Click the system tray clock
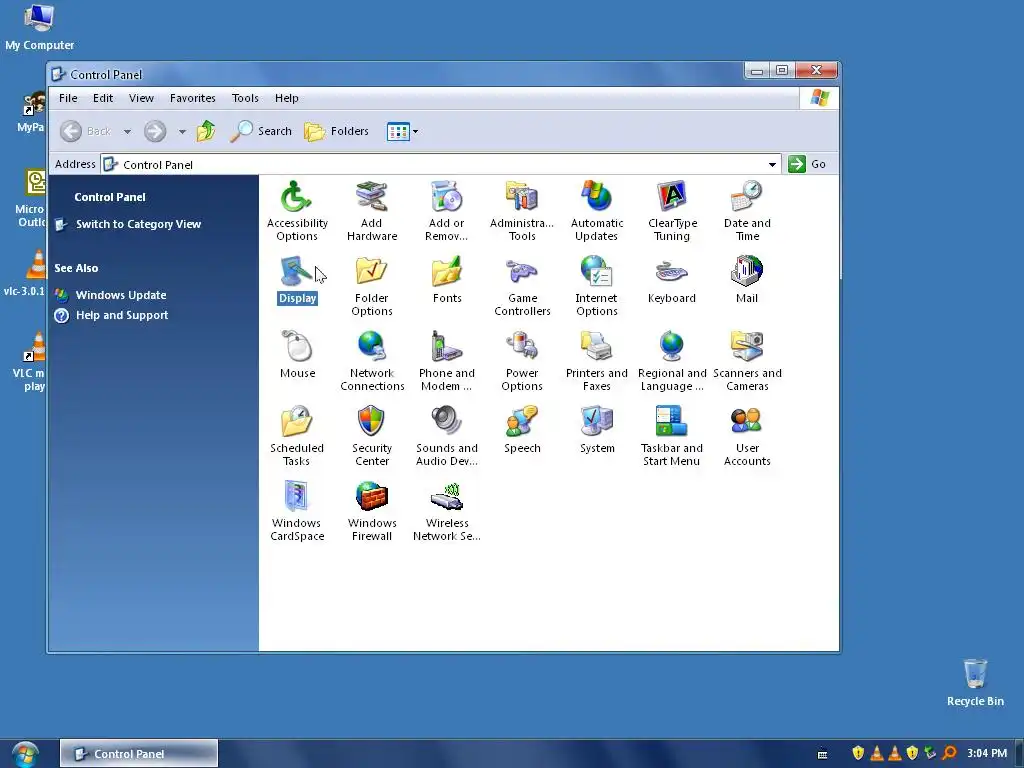1024x768 pixels. [x=987, y=754]
